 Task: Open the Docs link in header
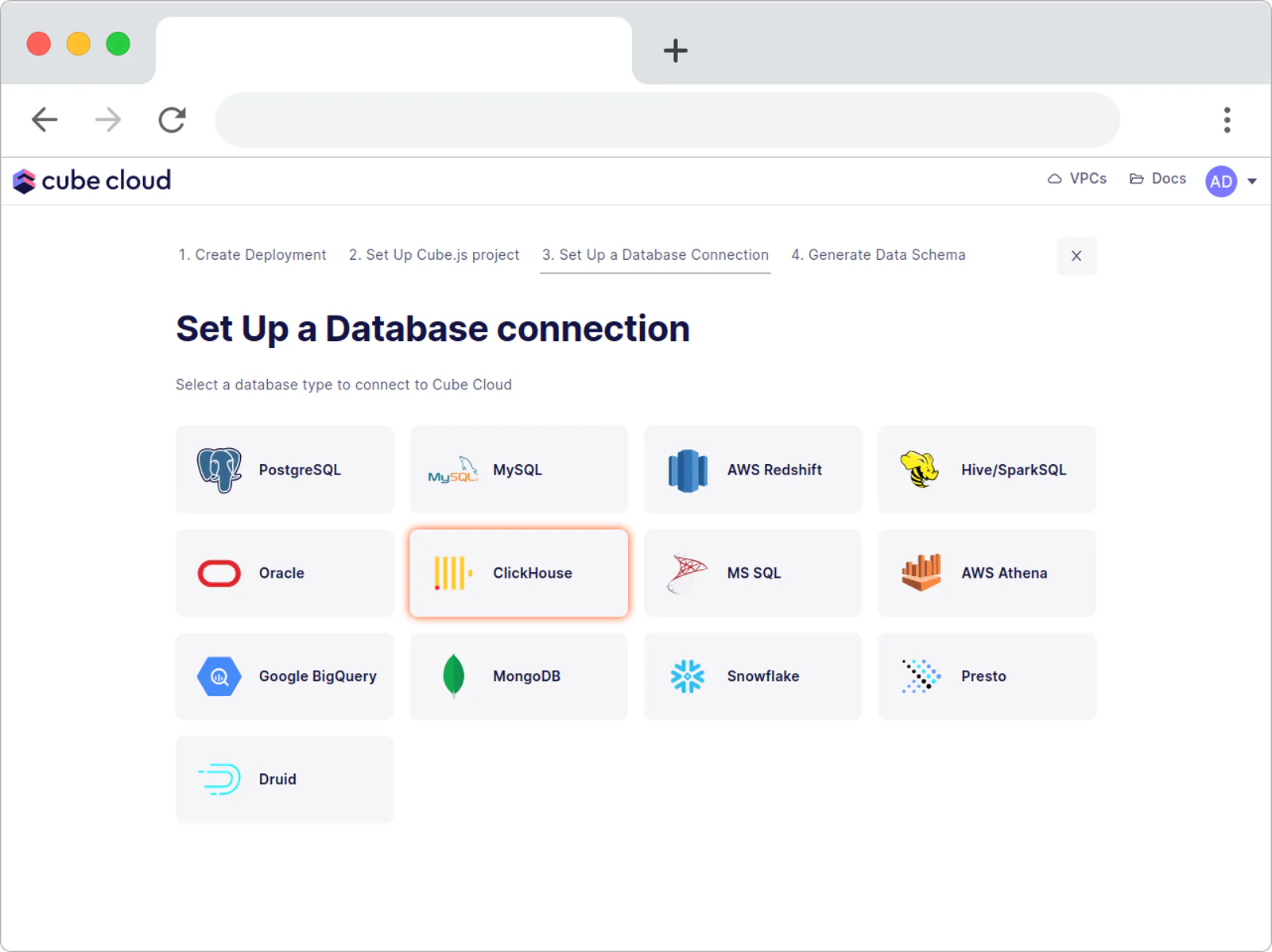[x=1158, y=179]
